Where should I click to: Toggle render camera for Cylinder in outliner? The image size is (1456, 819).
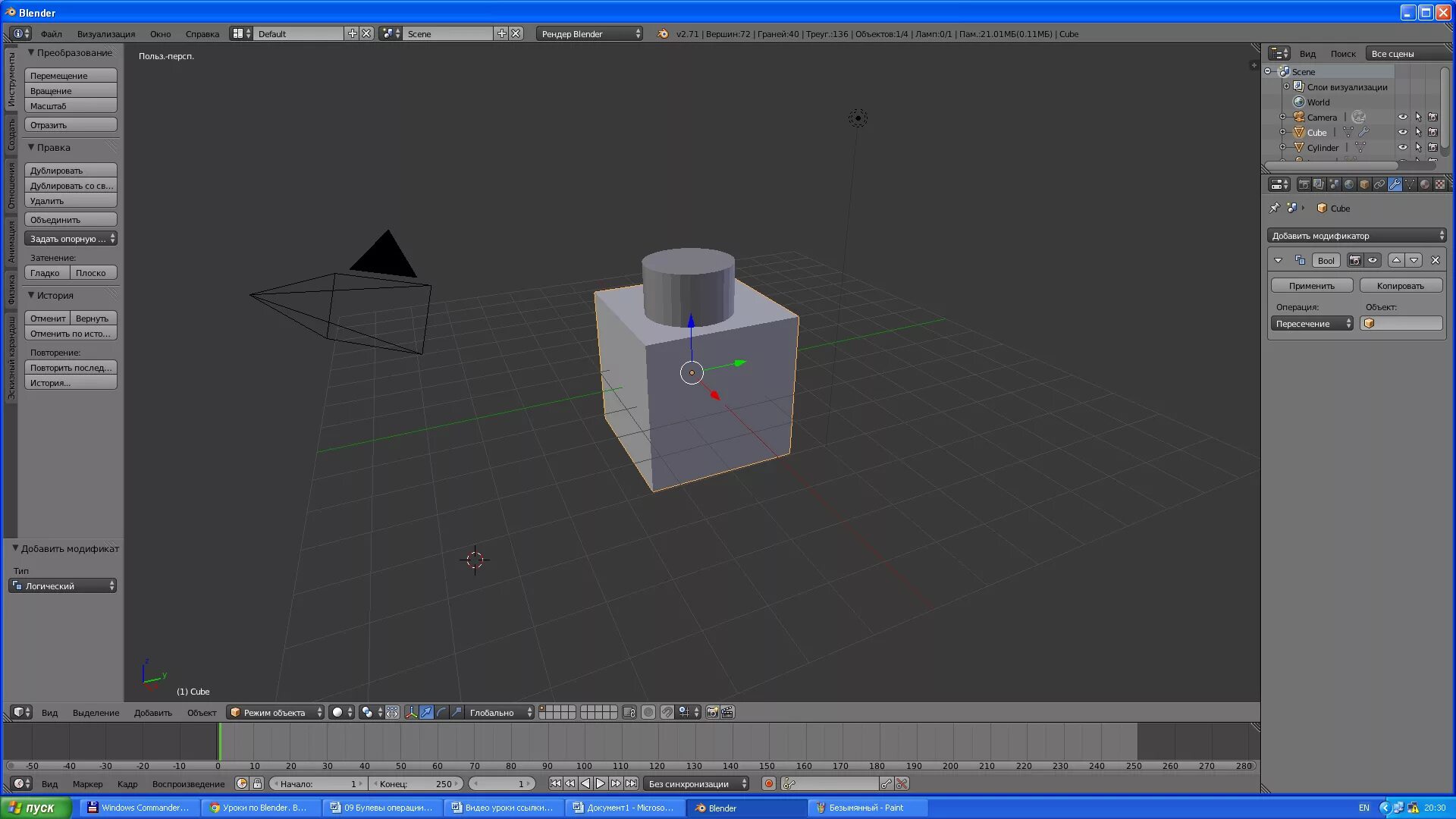[x=1432, y=147]
